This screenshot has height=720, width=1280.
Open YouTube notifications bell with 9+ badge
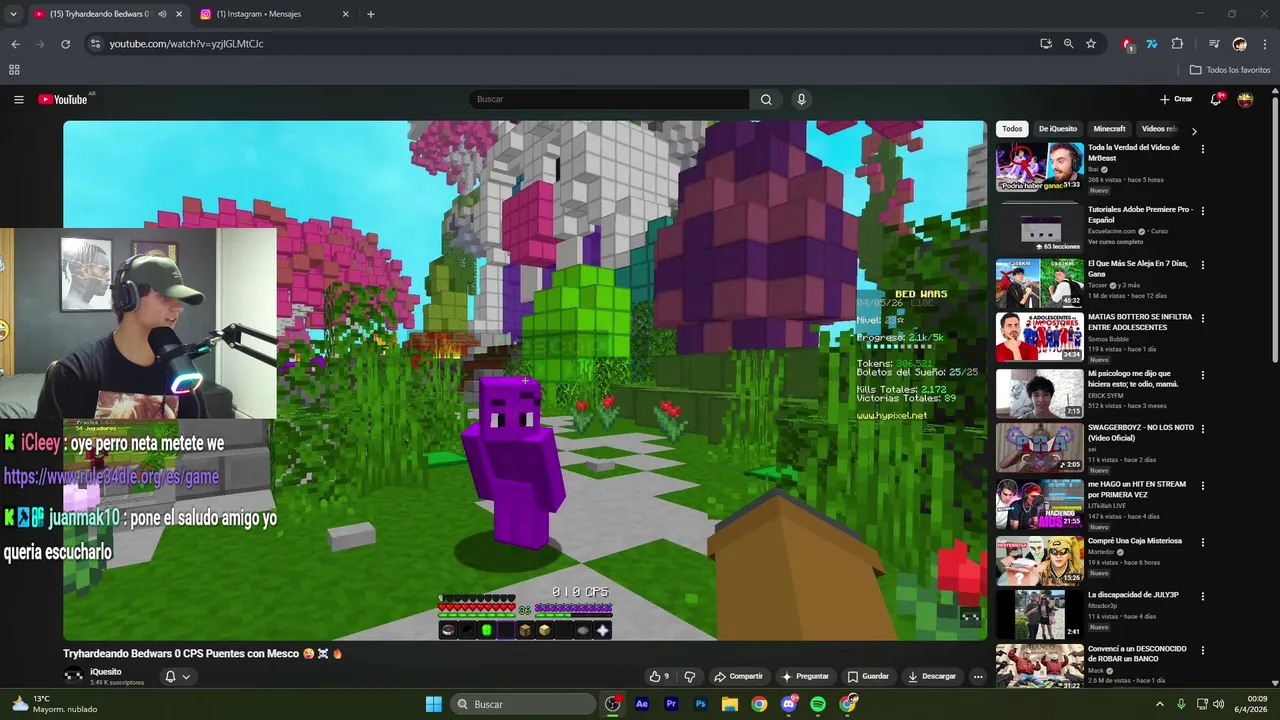click(x=1216, y=99)
